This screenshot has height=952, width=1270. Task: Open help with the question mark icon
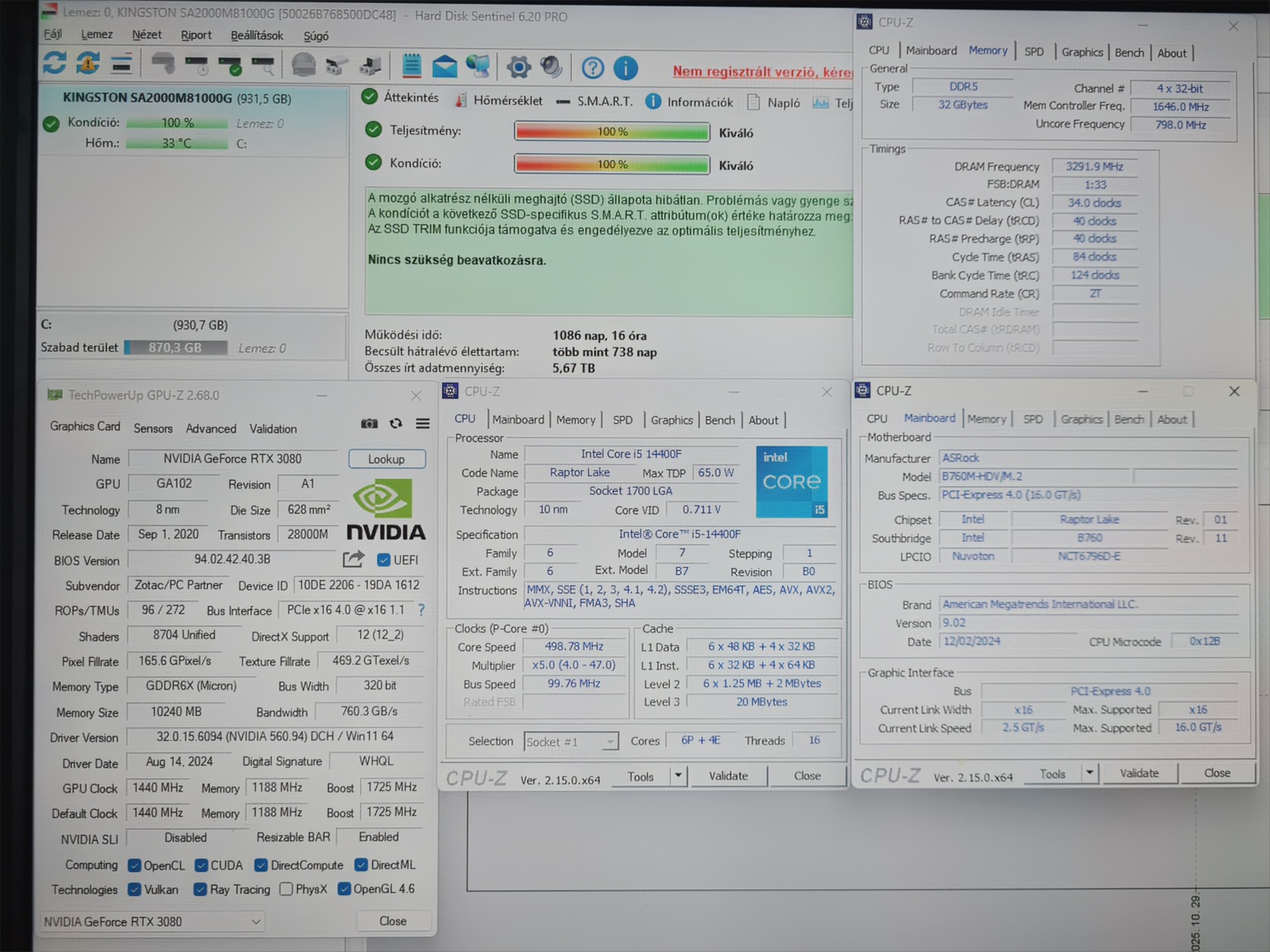click(592, 68)
